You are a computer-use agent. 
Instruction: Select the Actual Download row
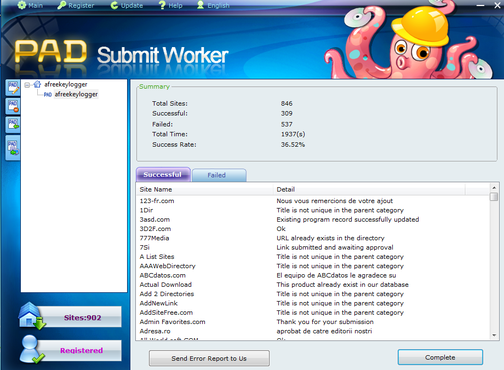[312, 285]
